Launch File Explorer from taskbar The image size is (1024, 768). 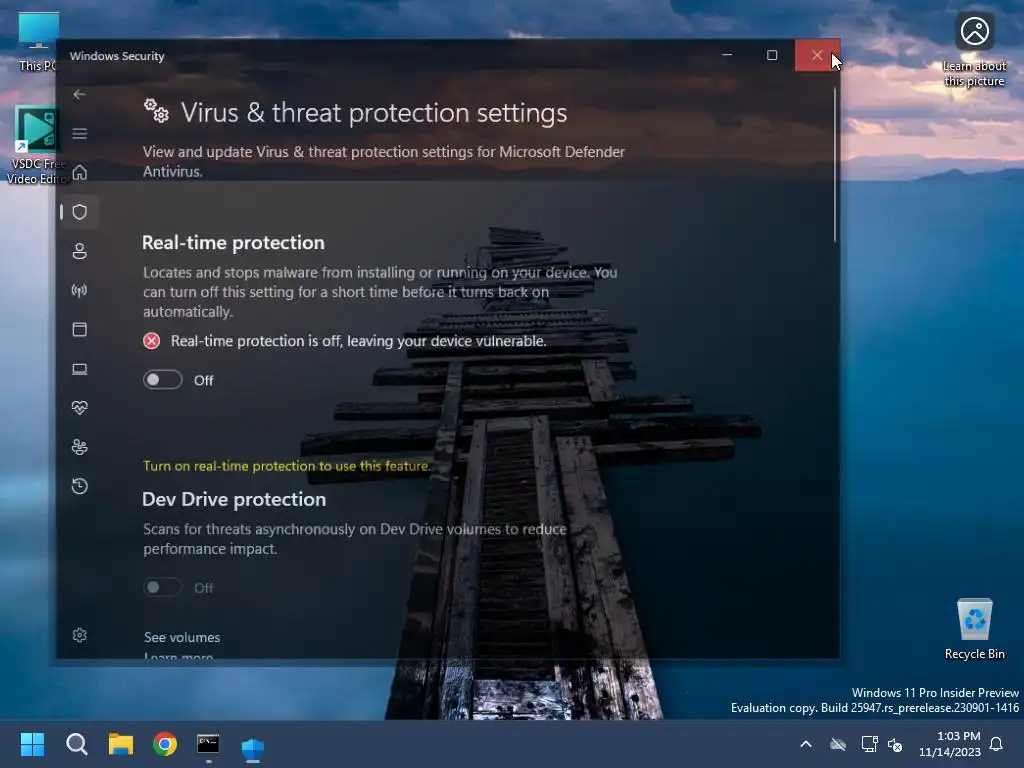(121, 744)
